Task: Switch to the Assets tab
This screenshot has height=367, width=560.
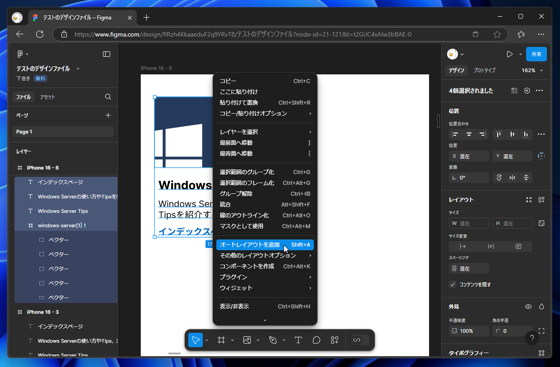Action: (47, 97)
